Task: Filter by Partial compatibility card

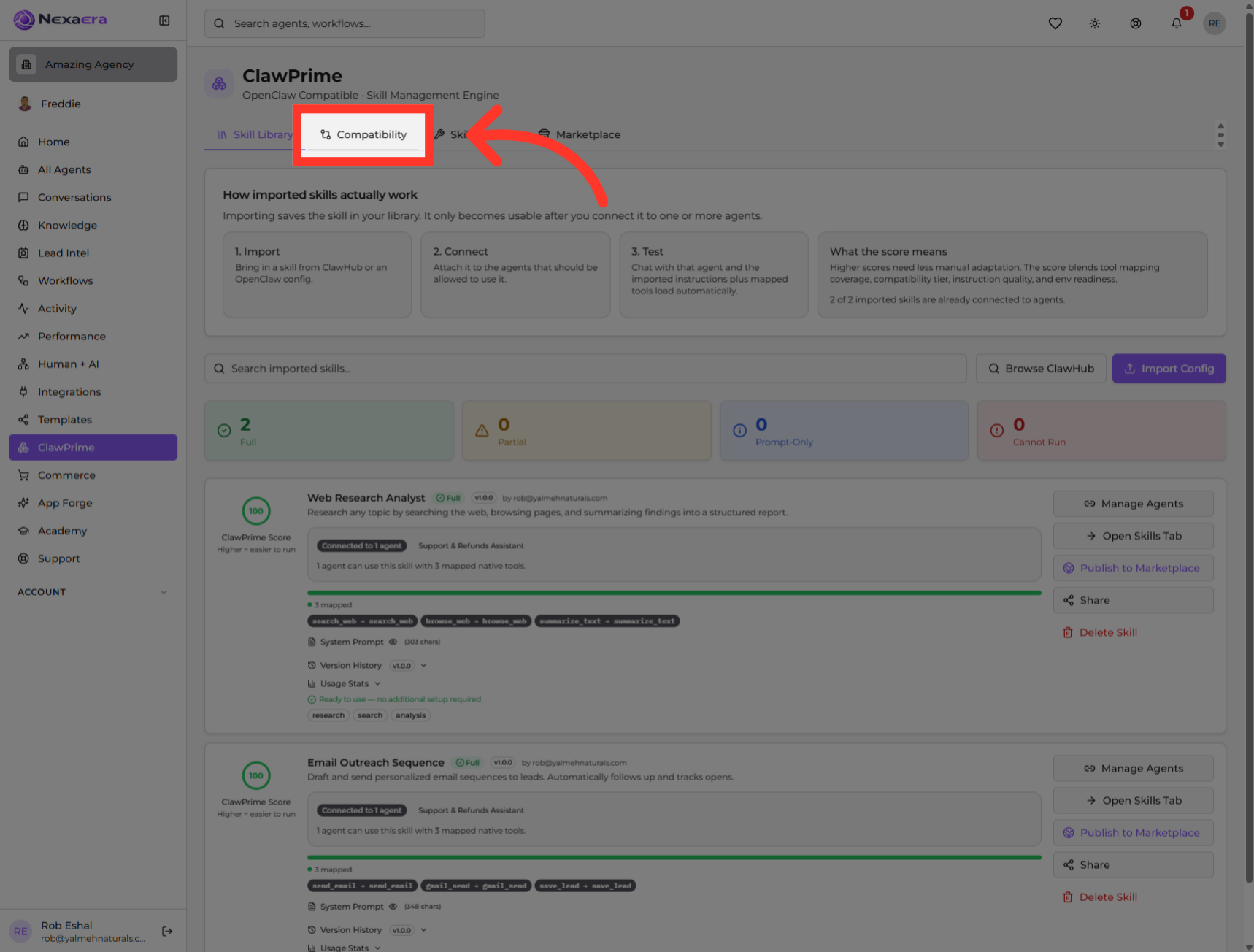Action: [x=587, y=431]
